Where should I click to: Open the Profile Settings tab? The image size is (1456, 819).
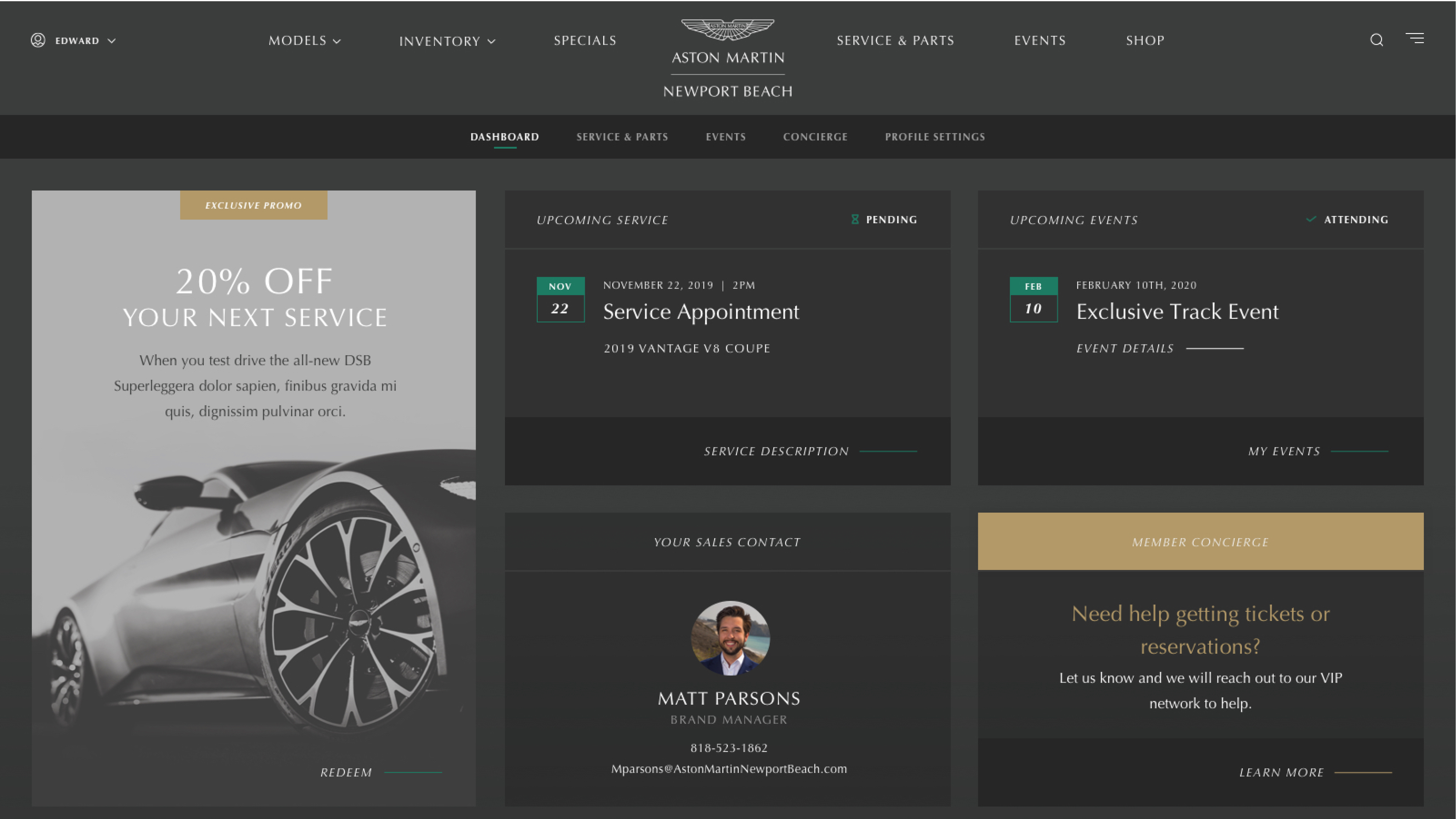935,137
